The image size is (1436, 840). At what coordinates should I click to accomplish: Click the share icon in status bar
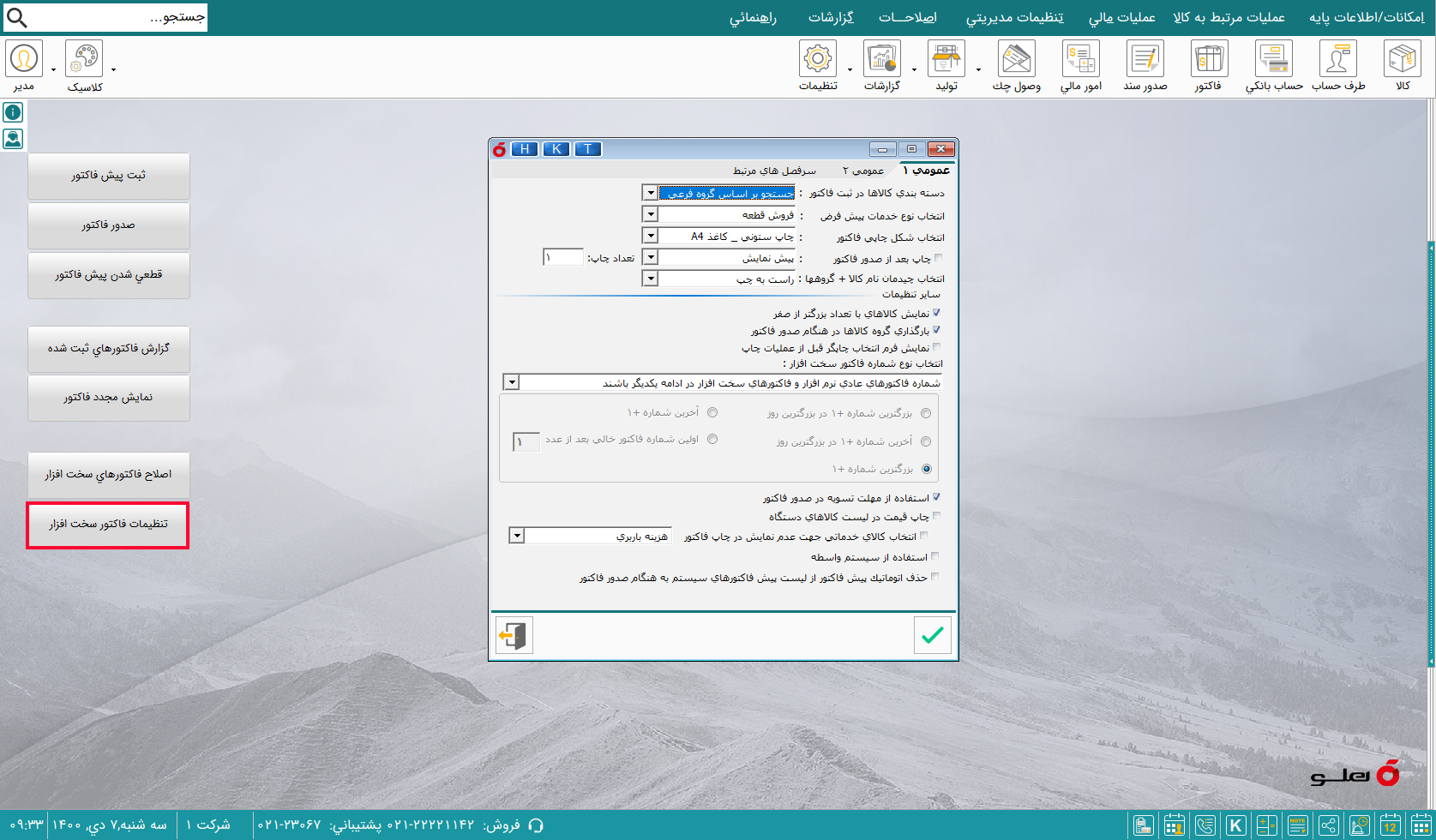(1328, 825)
